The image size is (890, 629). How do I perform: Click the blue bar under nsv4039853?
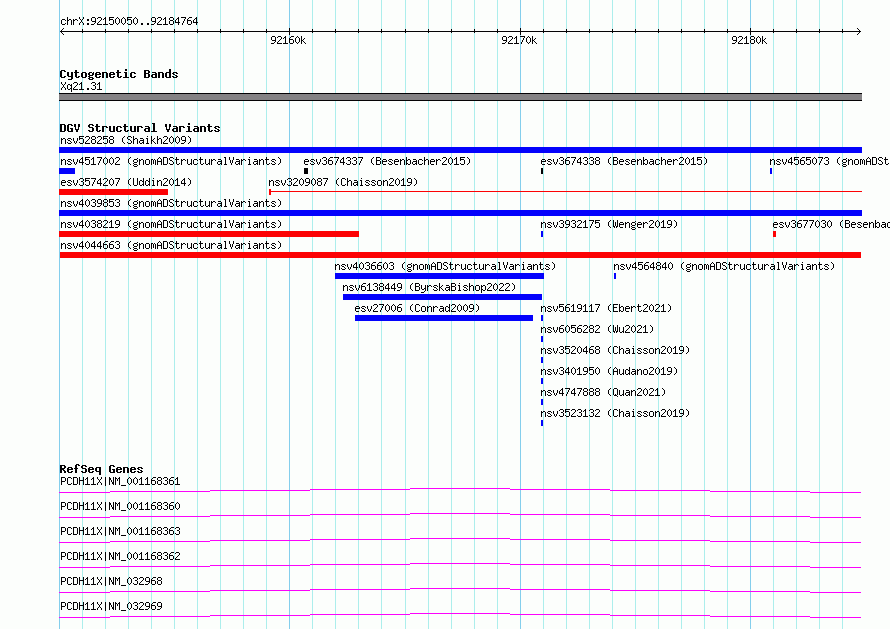coord(460,213)
